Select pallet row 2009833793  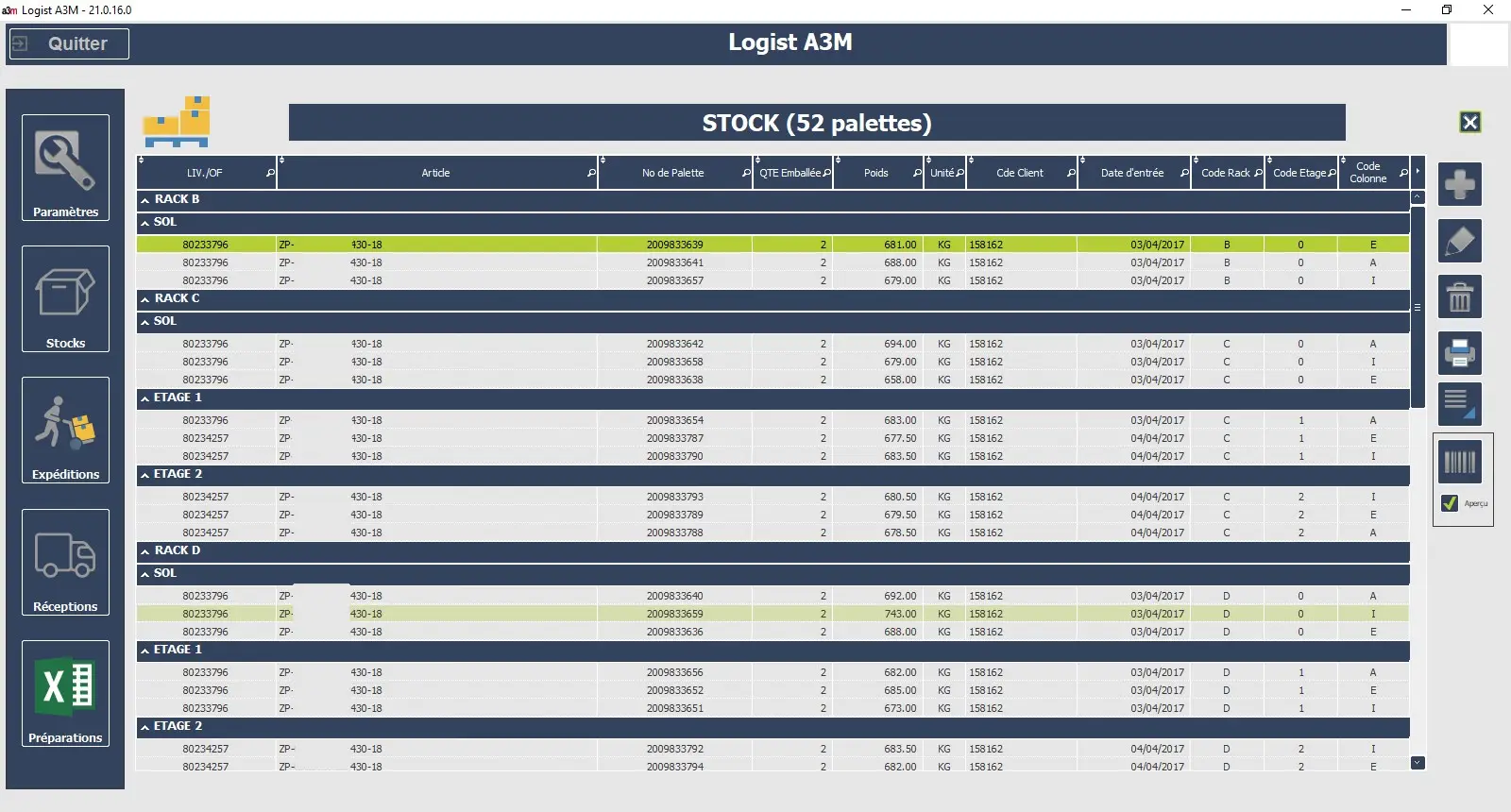[x=772, y=497]
